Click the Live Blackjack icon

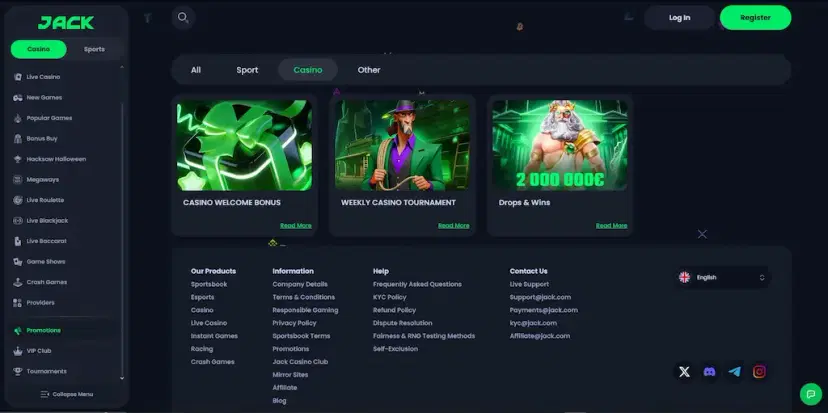[x=18, y=221]
